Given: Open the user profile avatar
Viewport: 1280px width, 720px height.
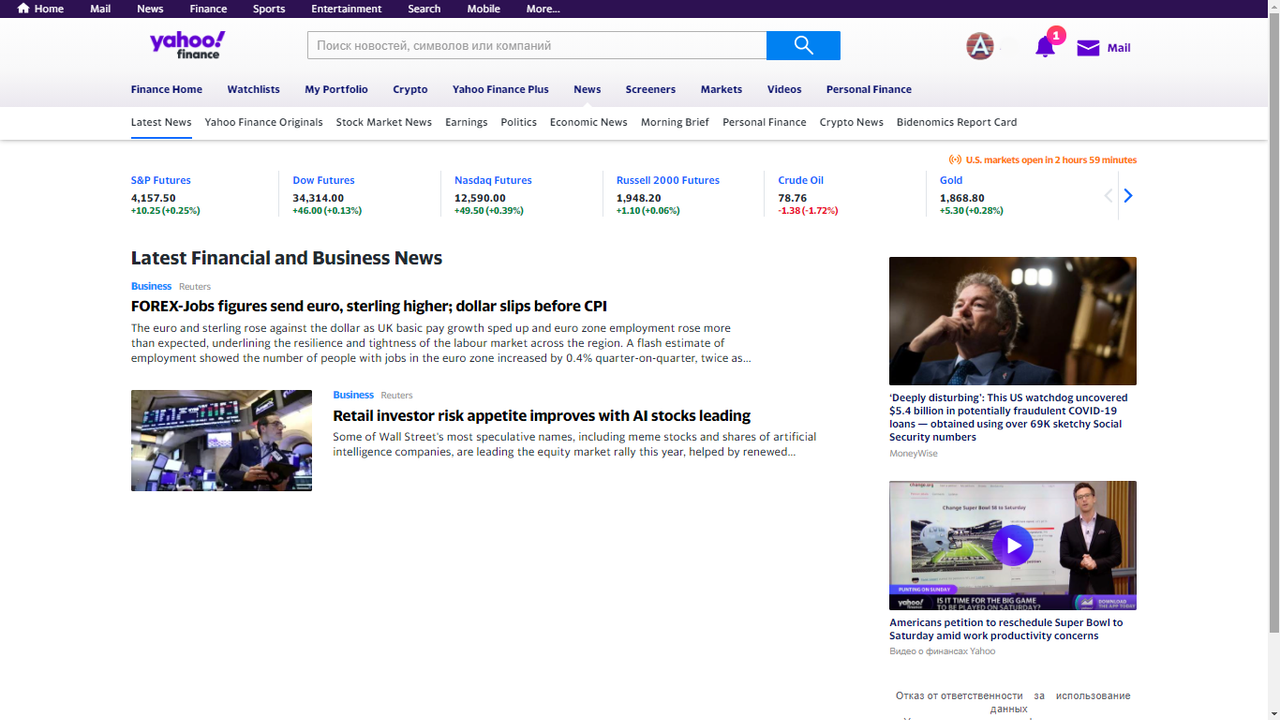Looking at the screenshot, I should click(980, 46).
